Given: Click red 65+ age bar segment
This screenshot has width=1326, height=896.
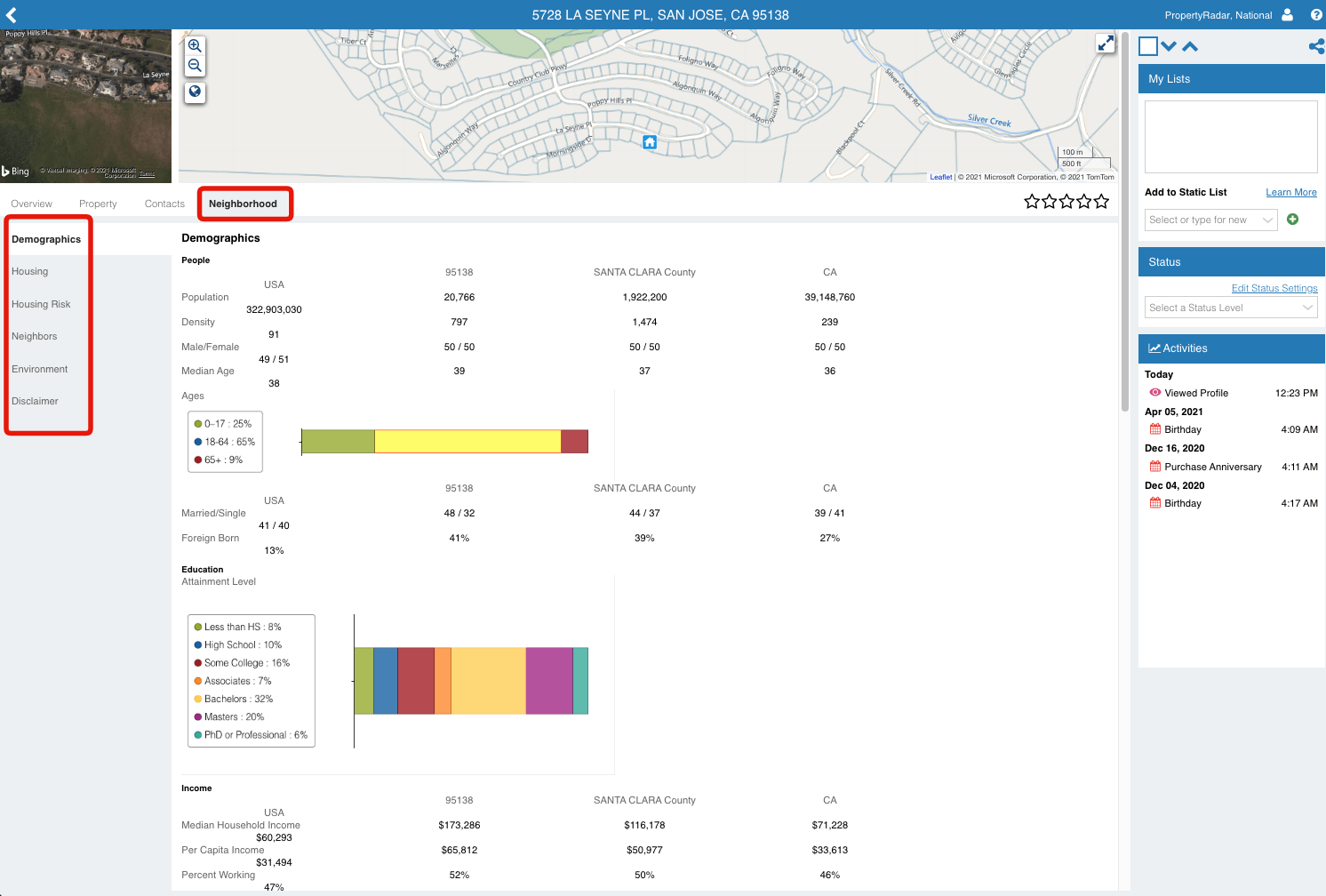Looking at the screenshot, I should [574, 441].
